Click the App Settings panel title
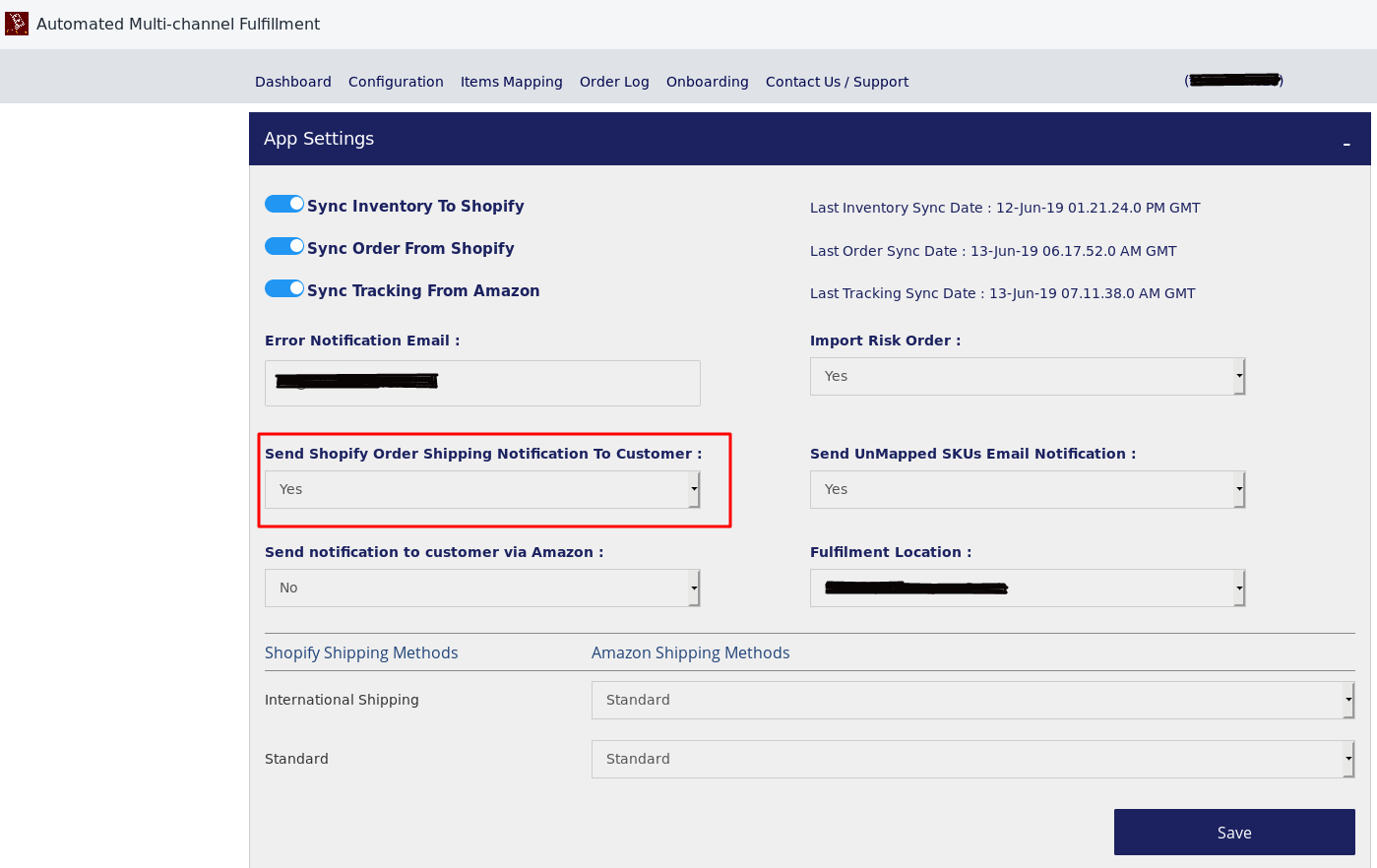The image size is (1377, 868). coord(319,139)
